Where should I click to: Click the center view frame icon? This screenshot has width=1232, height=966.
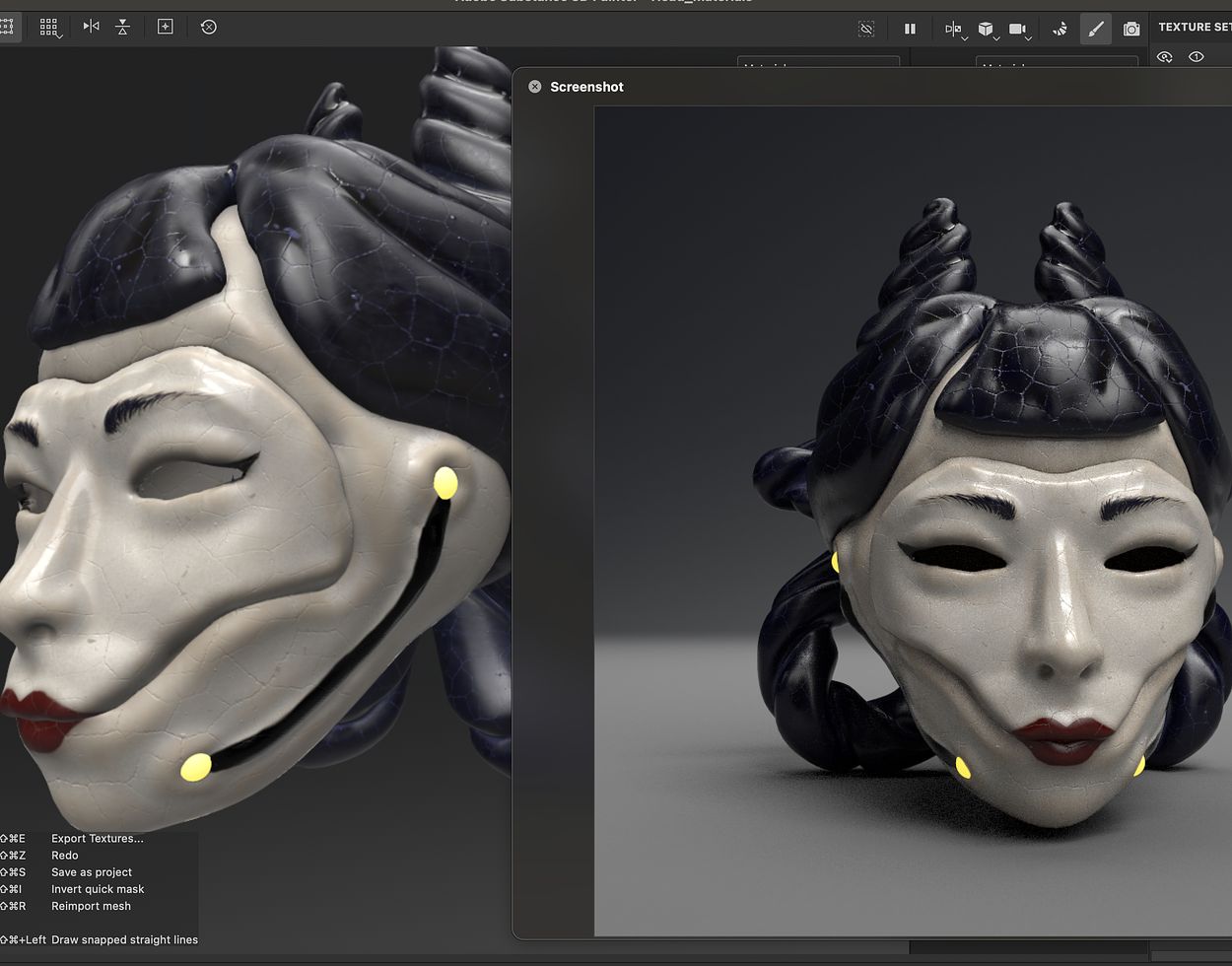click(x=166, y=27)
